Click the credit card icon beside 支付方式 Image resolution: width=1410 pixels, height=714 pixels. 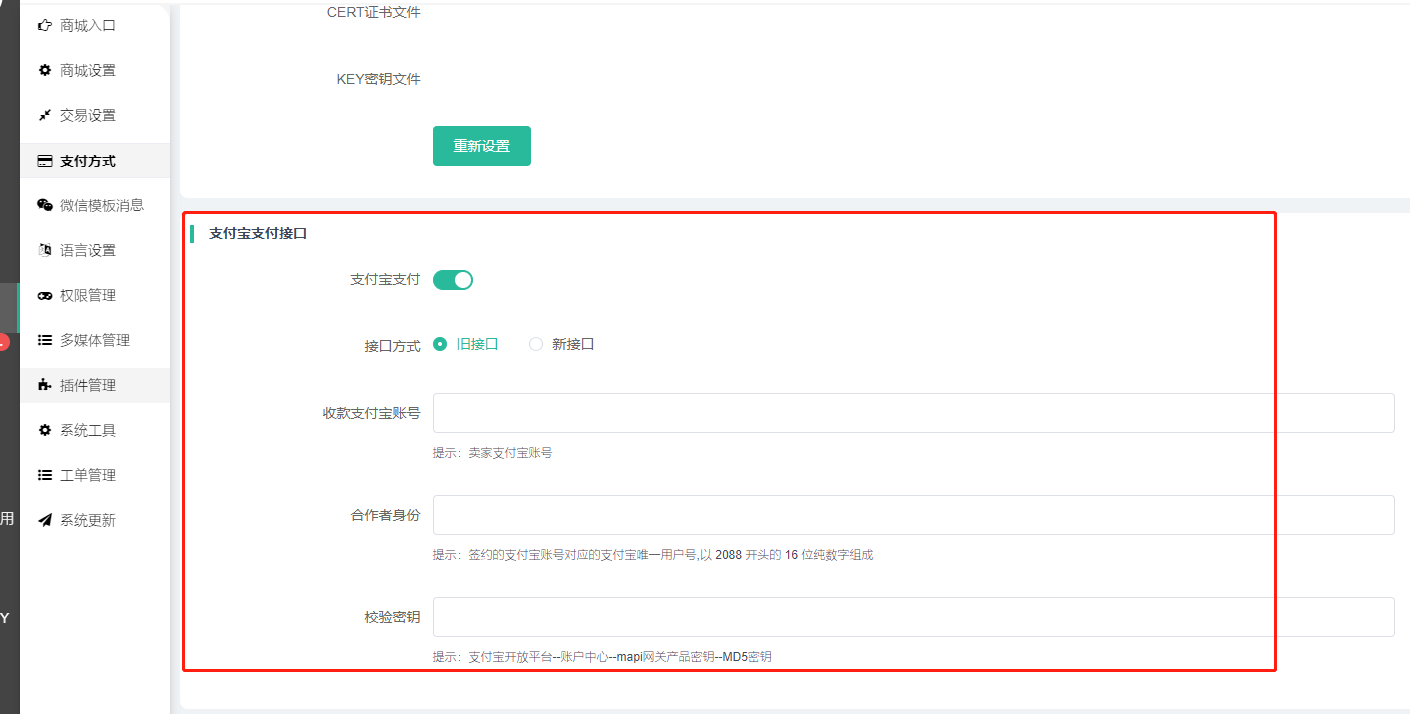click(x=44, y=160)
